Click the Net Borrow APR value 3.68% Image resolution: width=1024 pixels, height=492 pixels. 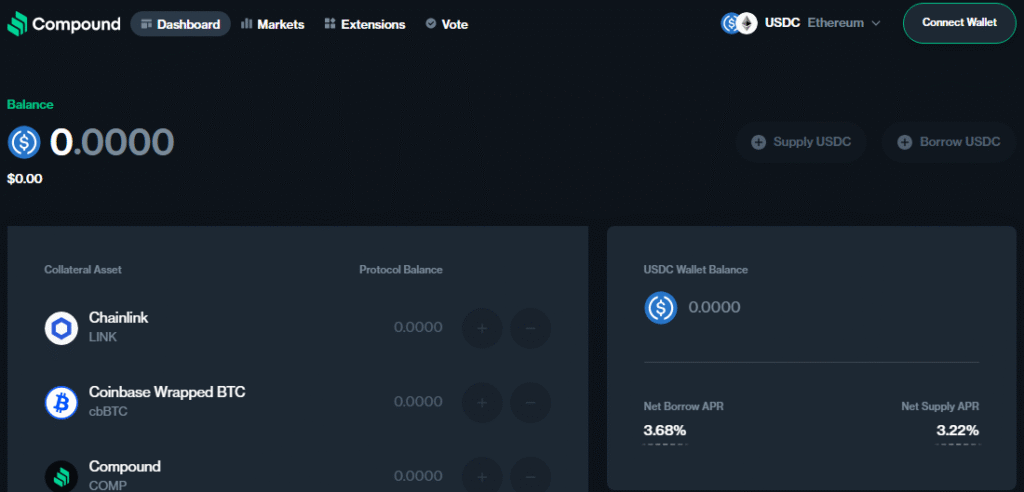point(665,431)
